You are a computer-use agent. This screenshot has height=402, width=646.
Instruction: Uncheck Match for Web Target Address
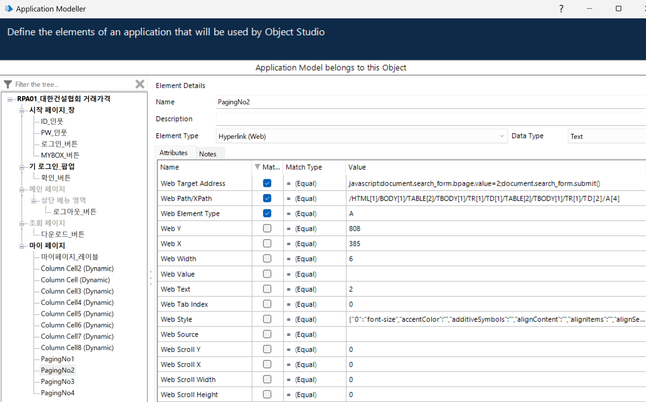pyautogui.click(x=267, y=184)
